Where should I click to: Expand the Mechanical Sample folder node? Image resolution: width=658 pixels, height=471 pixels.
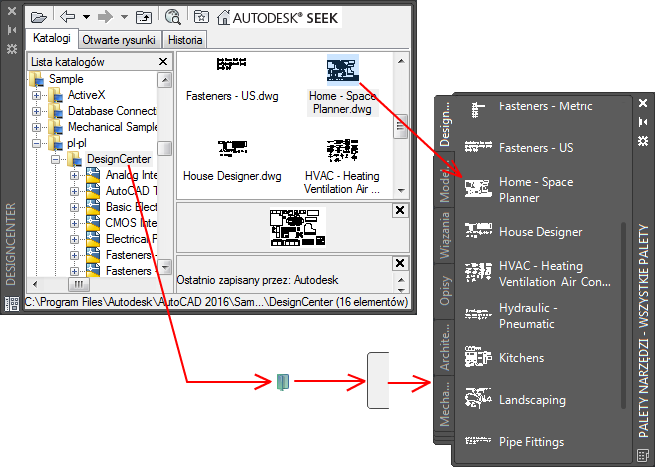tap(37, 127)
